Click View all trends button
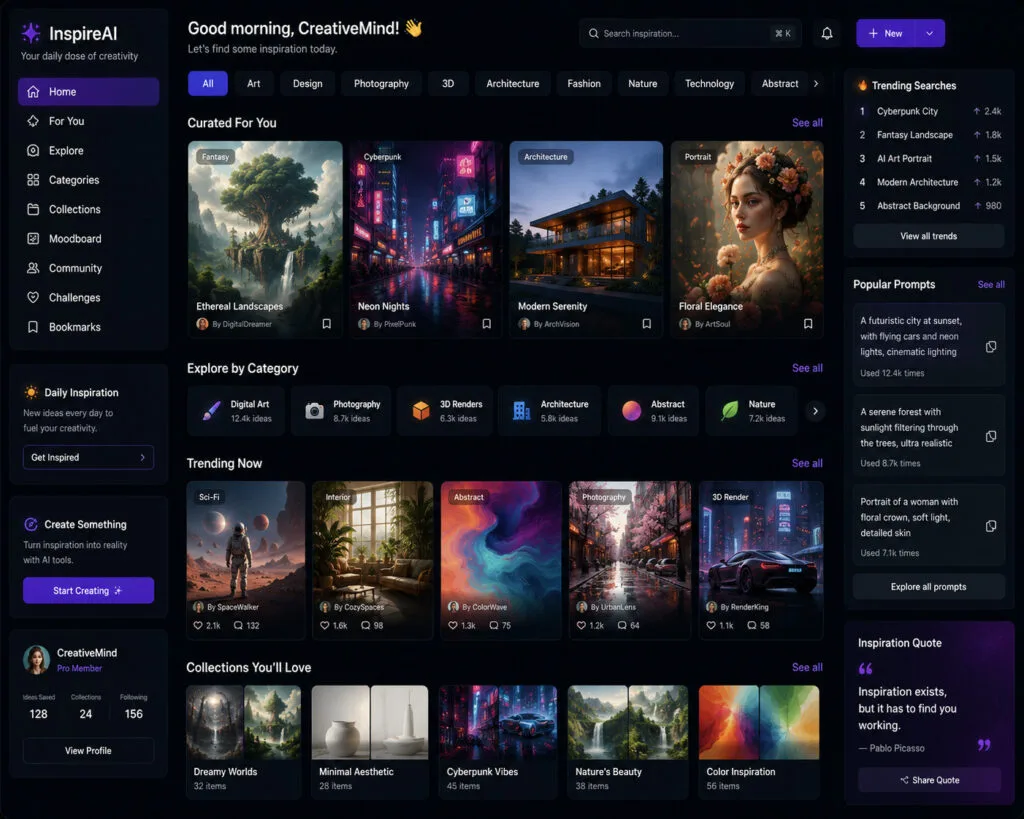Screen dimensions: 1024x819 tap(929, 236)
